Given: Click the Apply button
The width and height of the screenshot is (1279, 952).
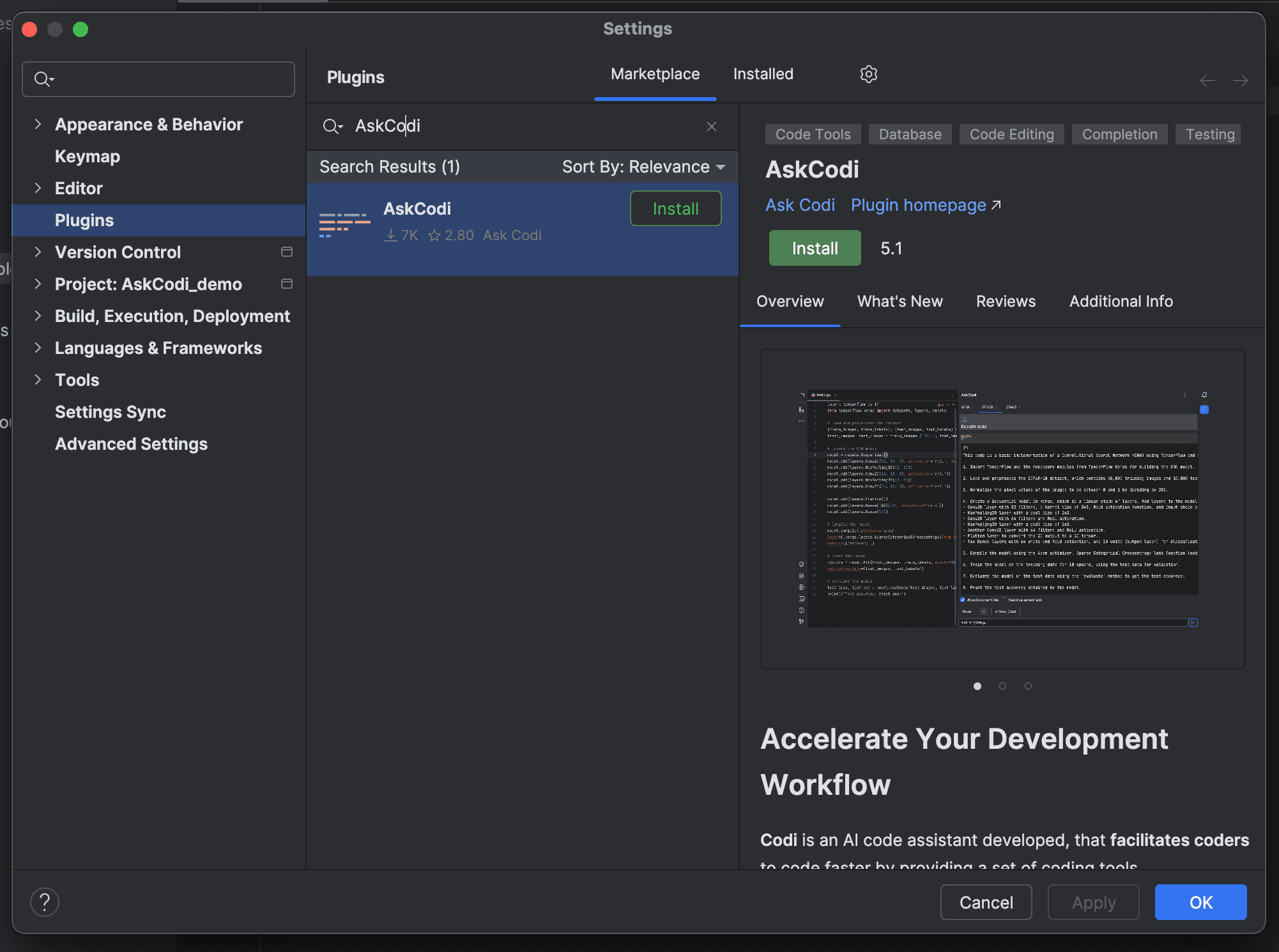Looking at the screenshot, I should [x=1093, y=902].
